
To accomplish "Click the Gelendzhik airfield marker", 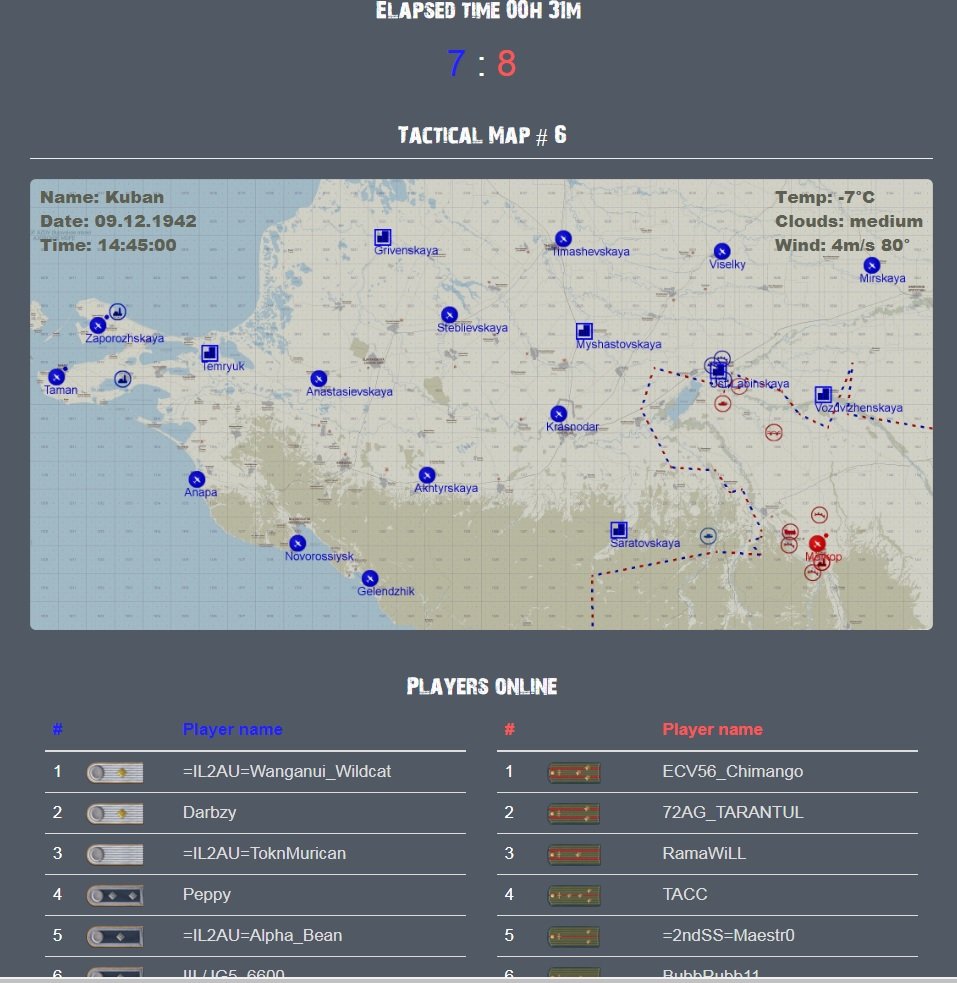I will coord(370,578).
